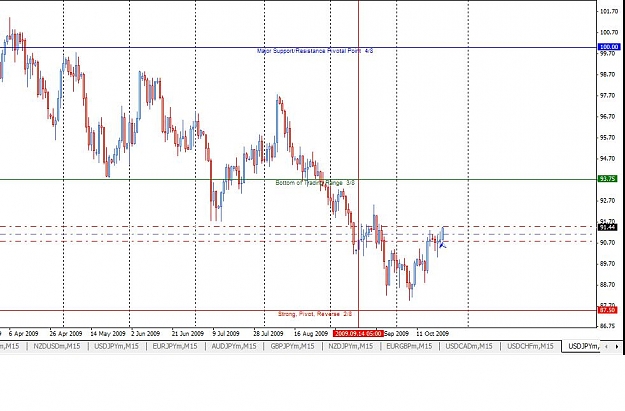This screenshot has height=411, width=625.
Task: Click the 98.70 value on price axis
Action: 608,75
